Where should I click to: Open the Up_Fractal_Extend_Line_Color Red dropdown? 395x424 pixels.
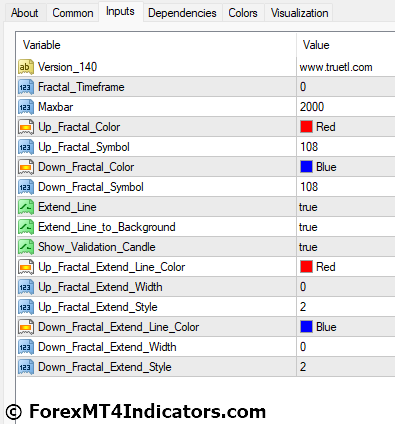pos(346,267)
